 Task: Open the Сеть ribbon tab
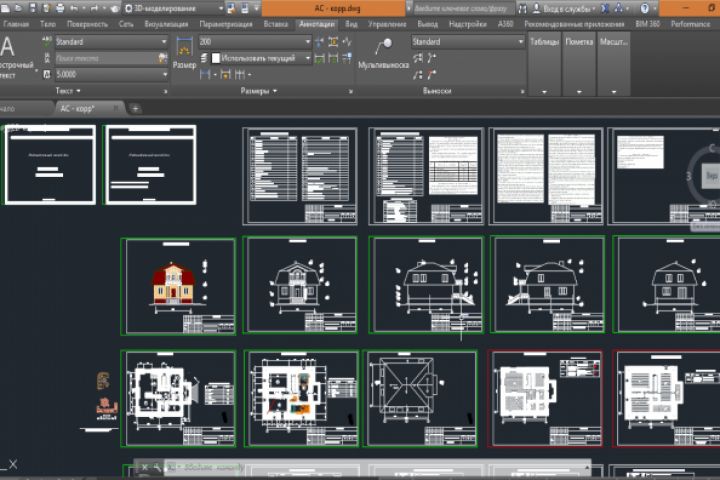pos(126,24)
